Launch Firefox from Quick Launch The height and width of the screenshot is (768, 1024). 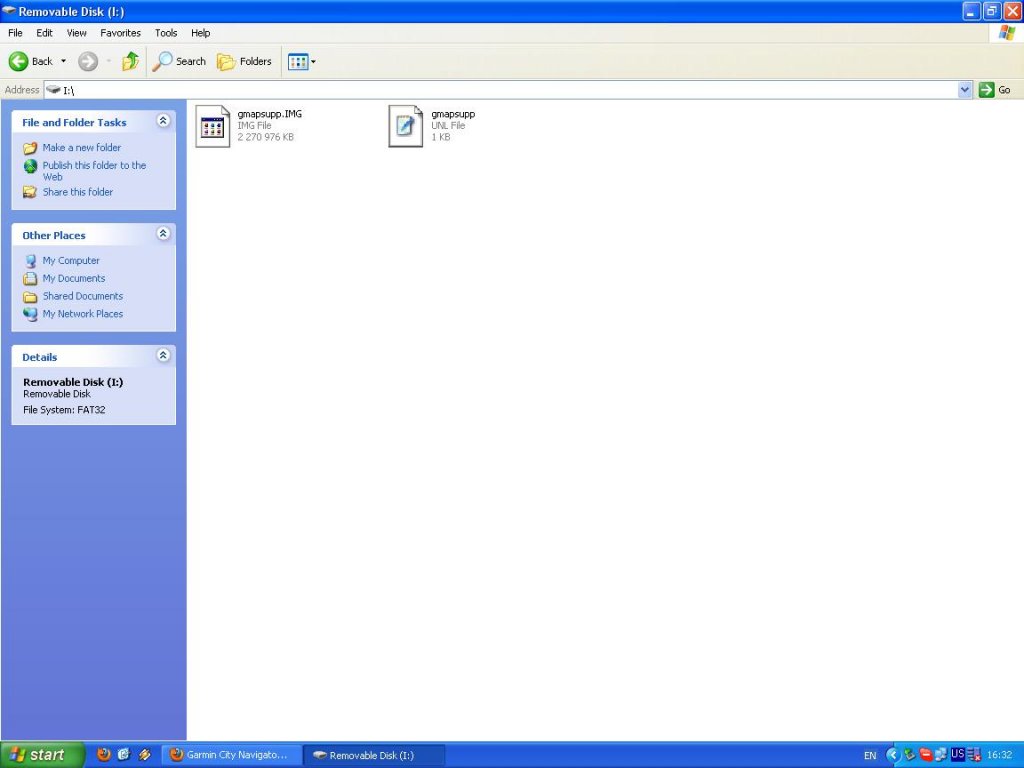click(x=103, y=755)
